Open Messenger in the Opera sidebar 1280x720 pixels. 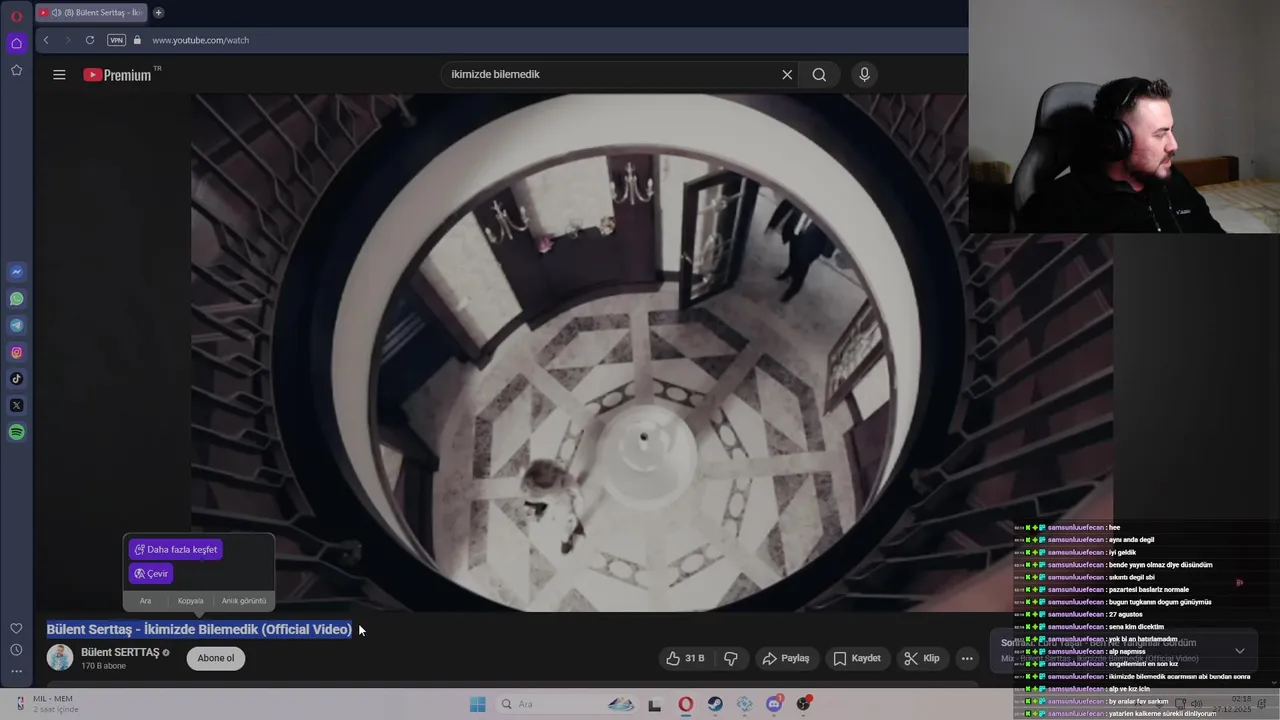click(x=16, y=272)
